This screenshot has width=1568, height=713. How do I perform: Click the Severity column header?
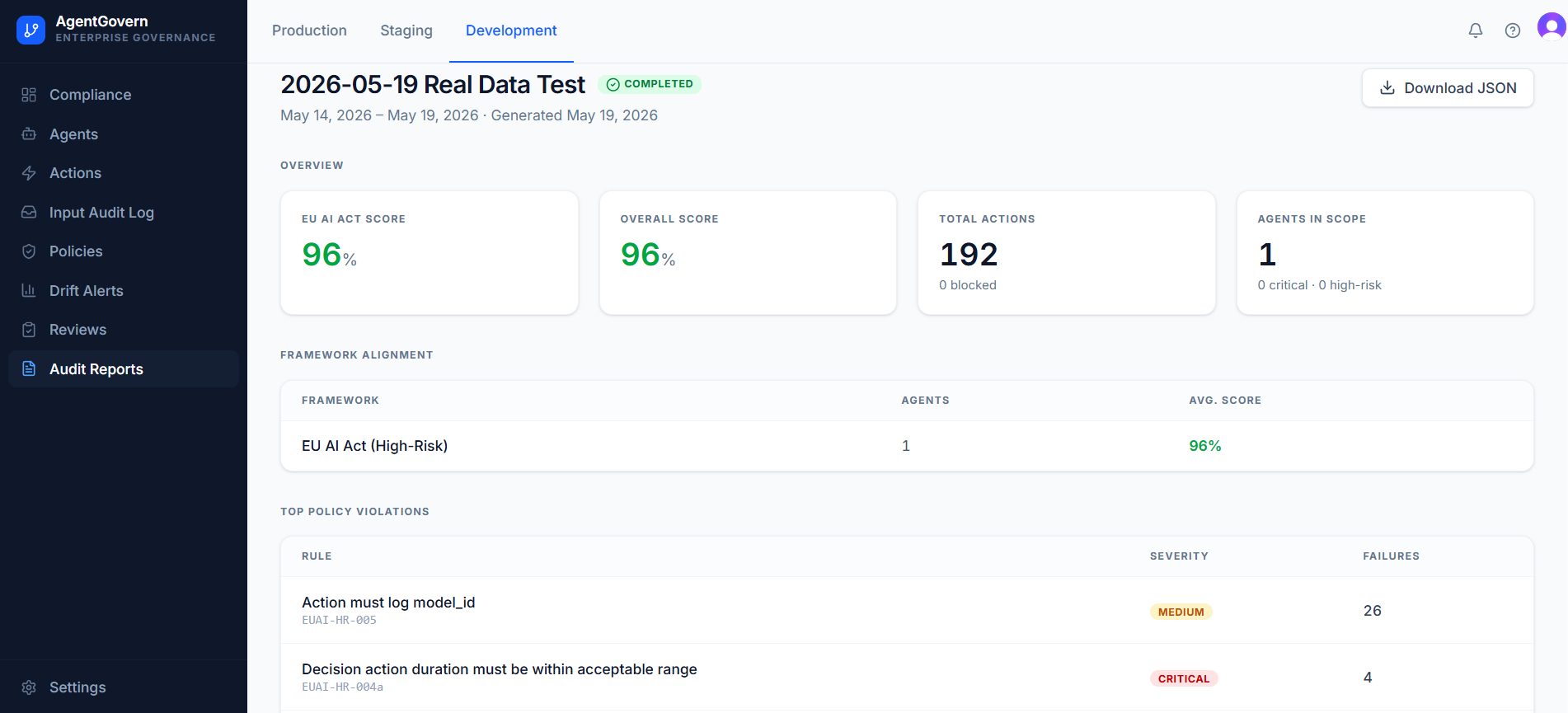(1179, 556)
